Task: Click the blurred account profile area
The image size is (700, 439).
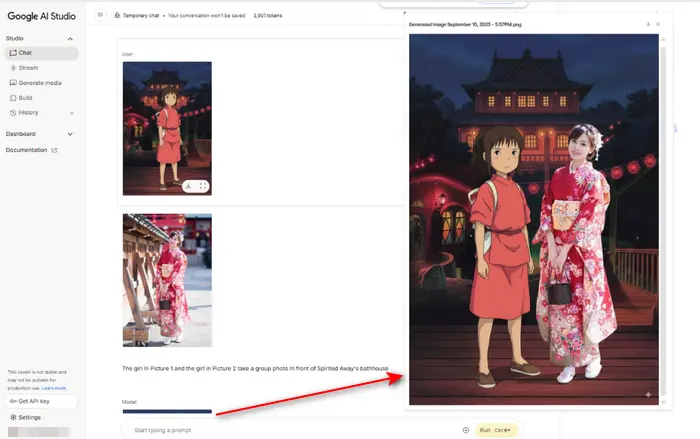Action: pyautogui.click(x=39, y=432)
